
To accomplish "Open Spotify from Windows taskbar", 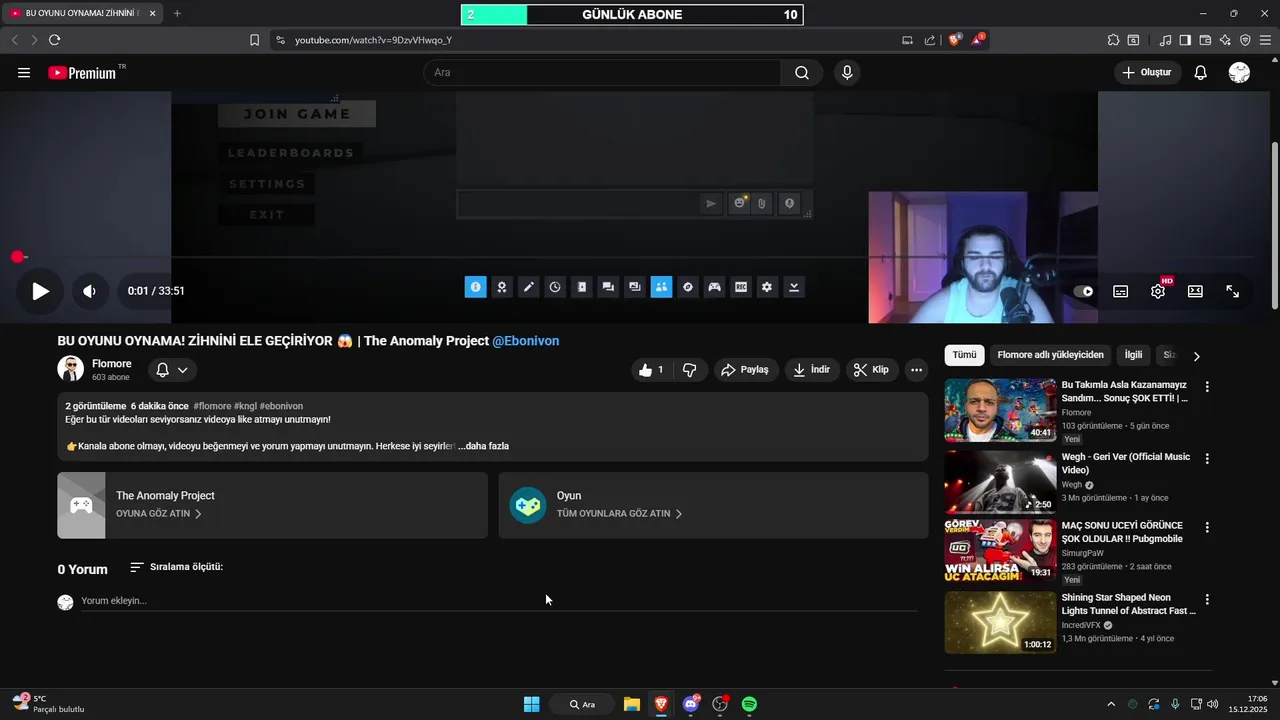I will (x=749, y=704).
